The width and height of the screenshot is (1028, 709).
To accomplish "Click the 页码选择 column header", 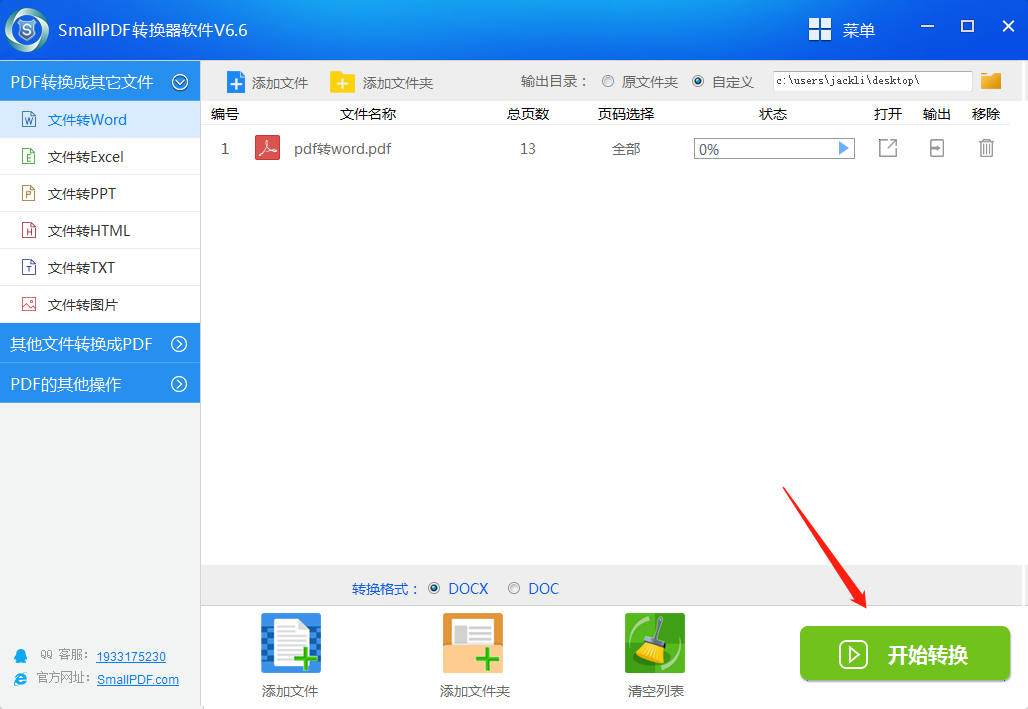I will pyautogui.click(x=626, y=114).
